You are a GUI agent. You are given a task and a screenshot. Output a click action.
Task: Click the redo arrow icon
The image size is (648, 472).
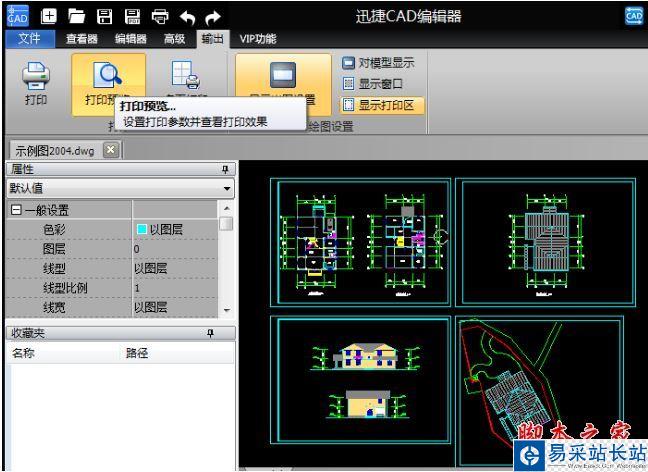tap(213, 17)
